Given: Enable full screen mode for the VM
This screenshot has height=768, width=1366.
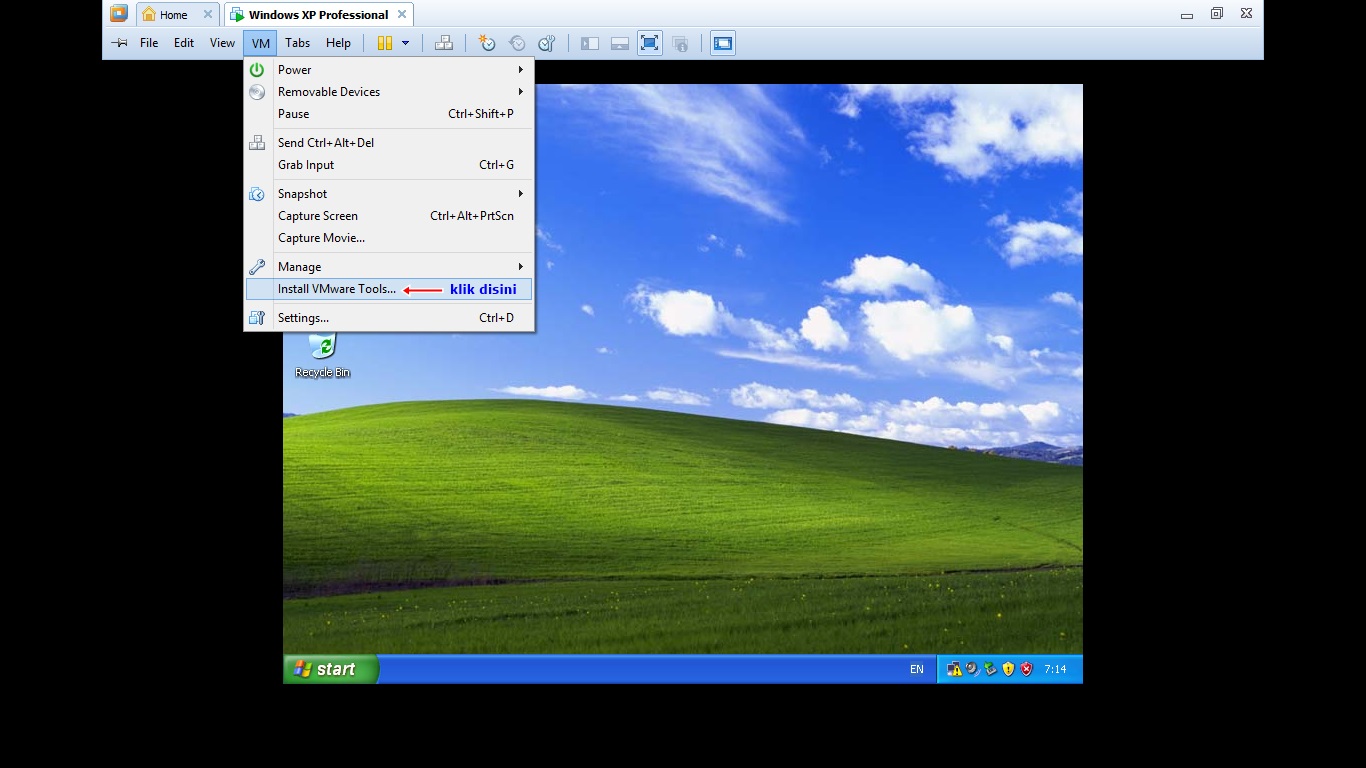Looking at the screenshot, I should click(649, 43).
